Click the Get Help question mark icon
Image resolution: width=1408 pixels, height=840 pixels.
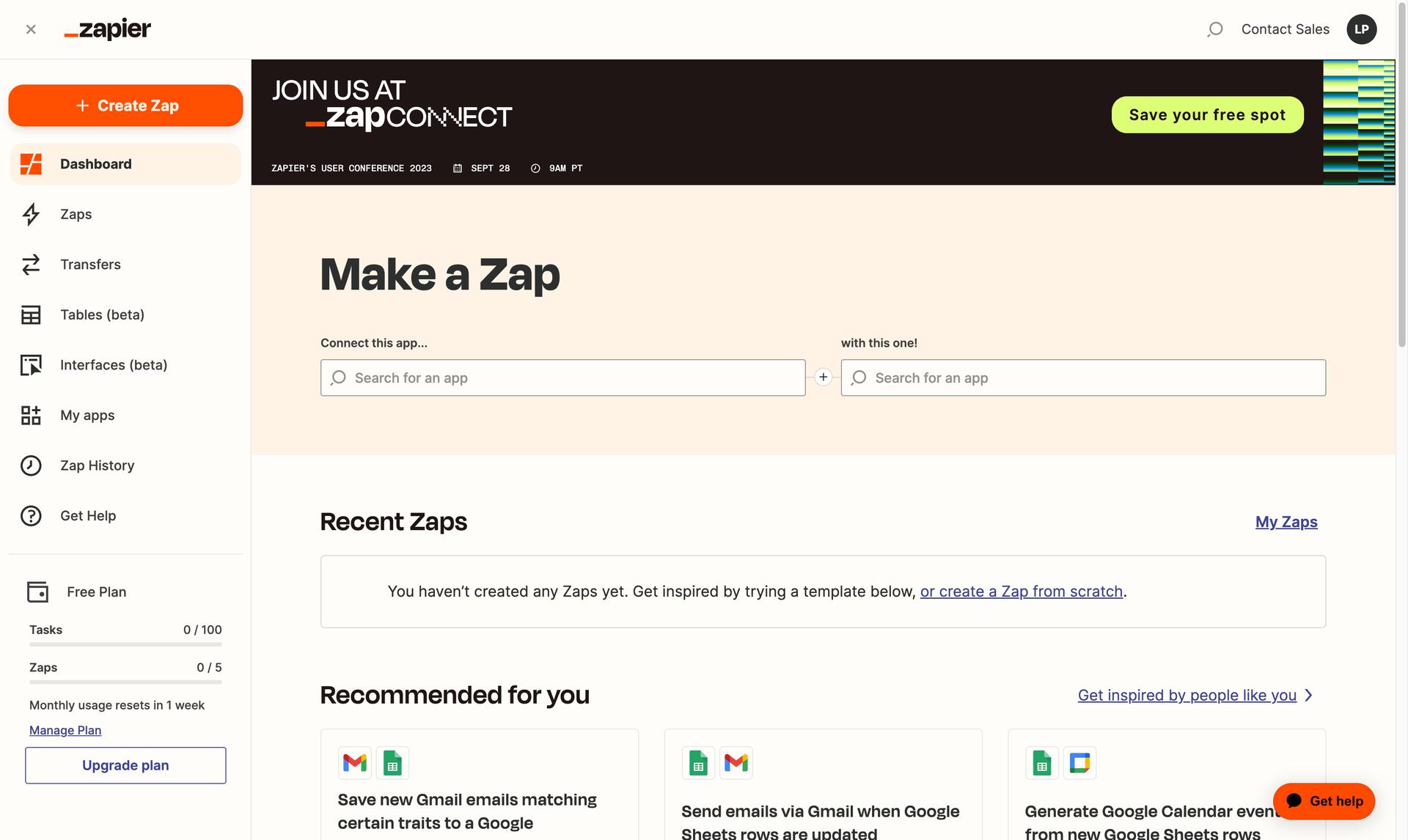[x=31, y=515]
